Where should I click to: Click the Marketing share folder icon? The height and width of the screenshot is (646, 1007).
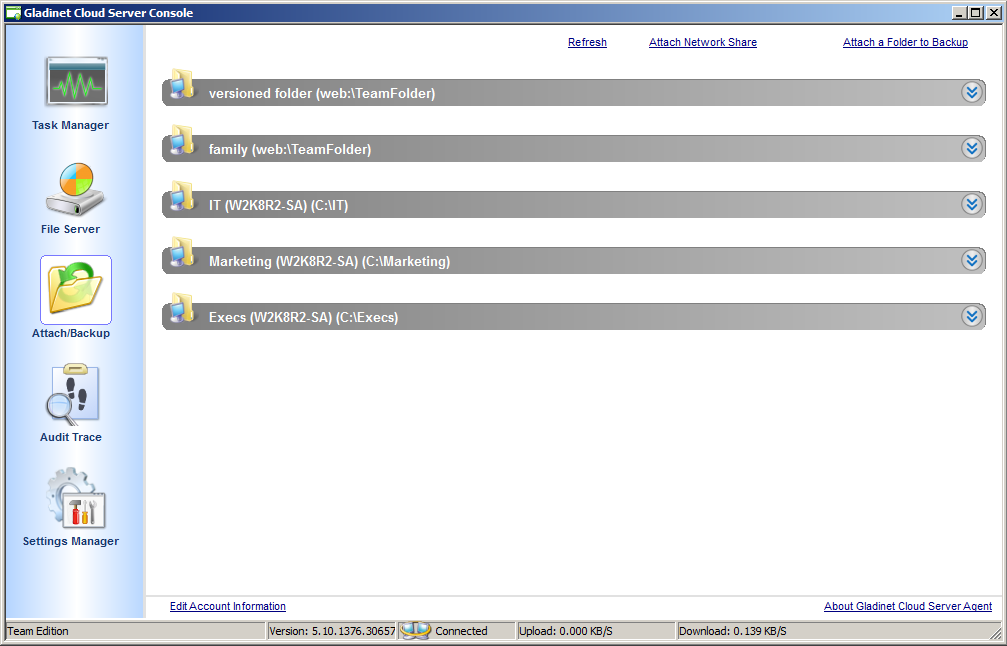click(x=182, y=253)
